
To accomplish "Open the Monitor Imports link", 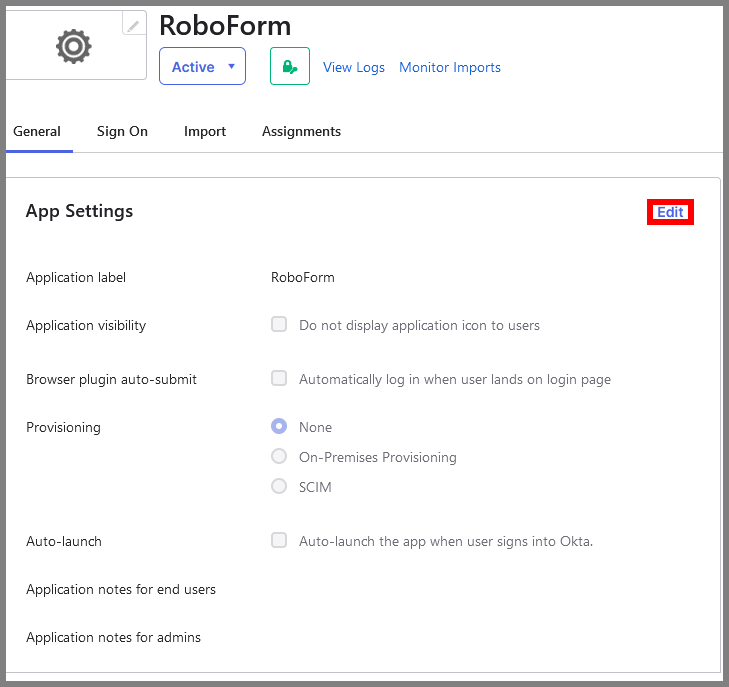I will pos(449,68).
